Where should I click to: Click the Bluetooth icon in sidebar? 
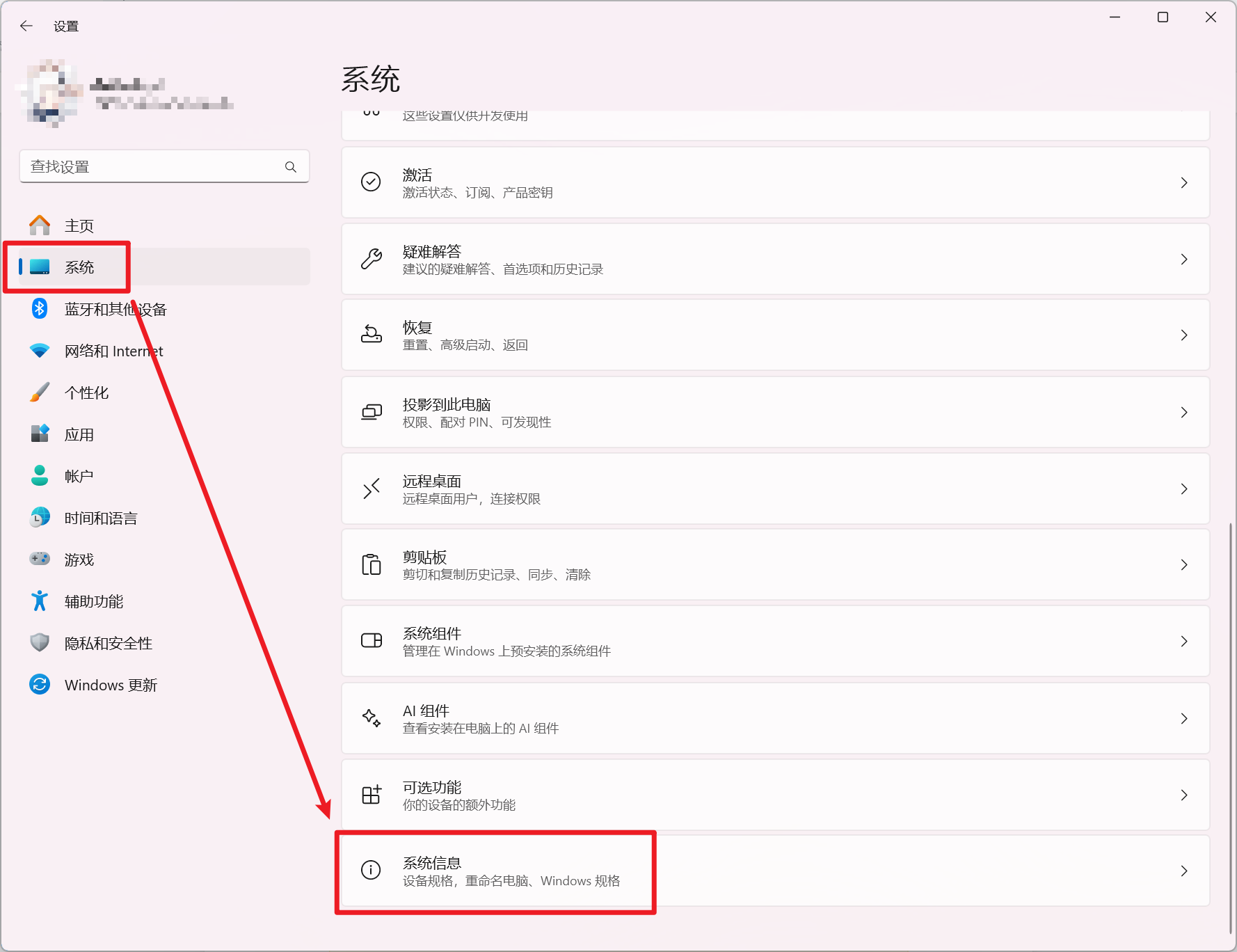(40, 308)
